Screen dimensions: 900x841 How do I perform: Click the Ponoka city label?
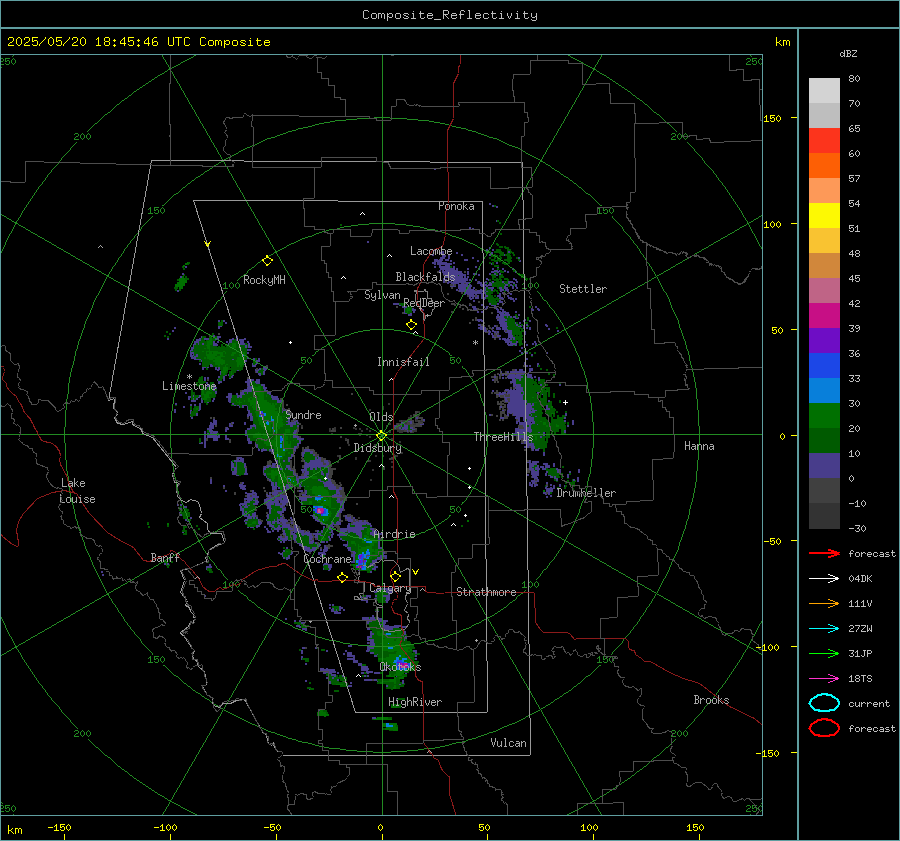[x=456, y=206]
